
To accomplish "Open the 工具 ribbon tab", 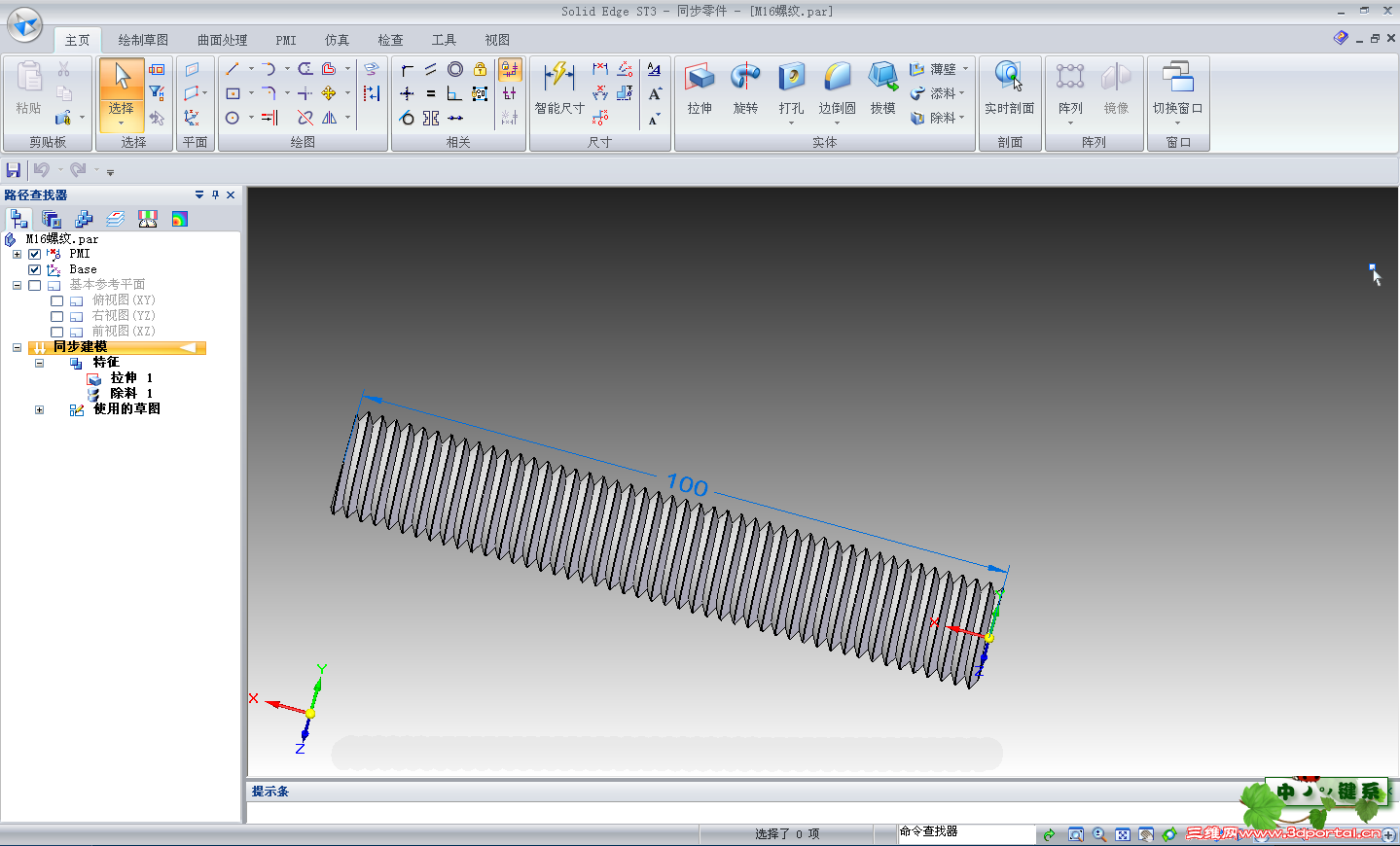I will pyautogui.click(x=444, y=40).
